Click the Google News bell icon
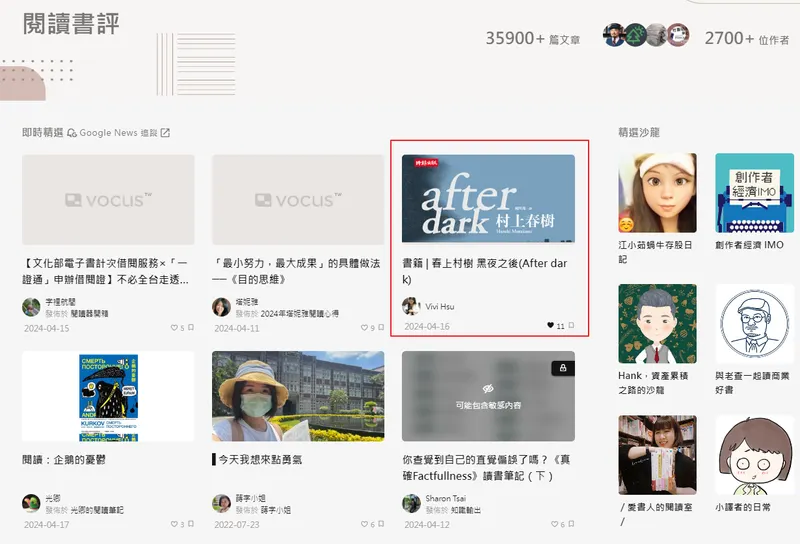The height and width of the screenshot is (544, 800). (71, 133)
